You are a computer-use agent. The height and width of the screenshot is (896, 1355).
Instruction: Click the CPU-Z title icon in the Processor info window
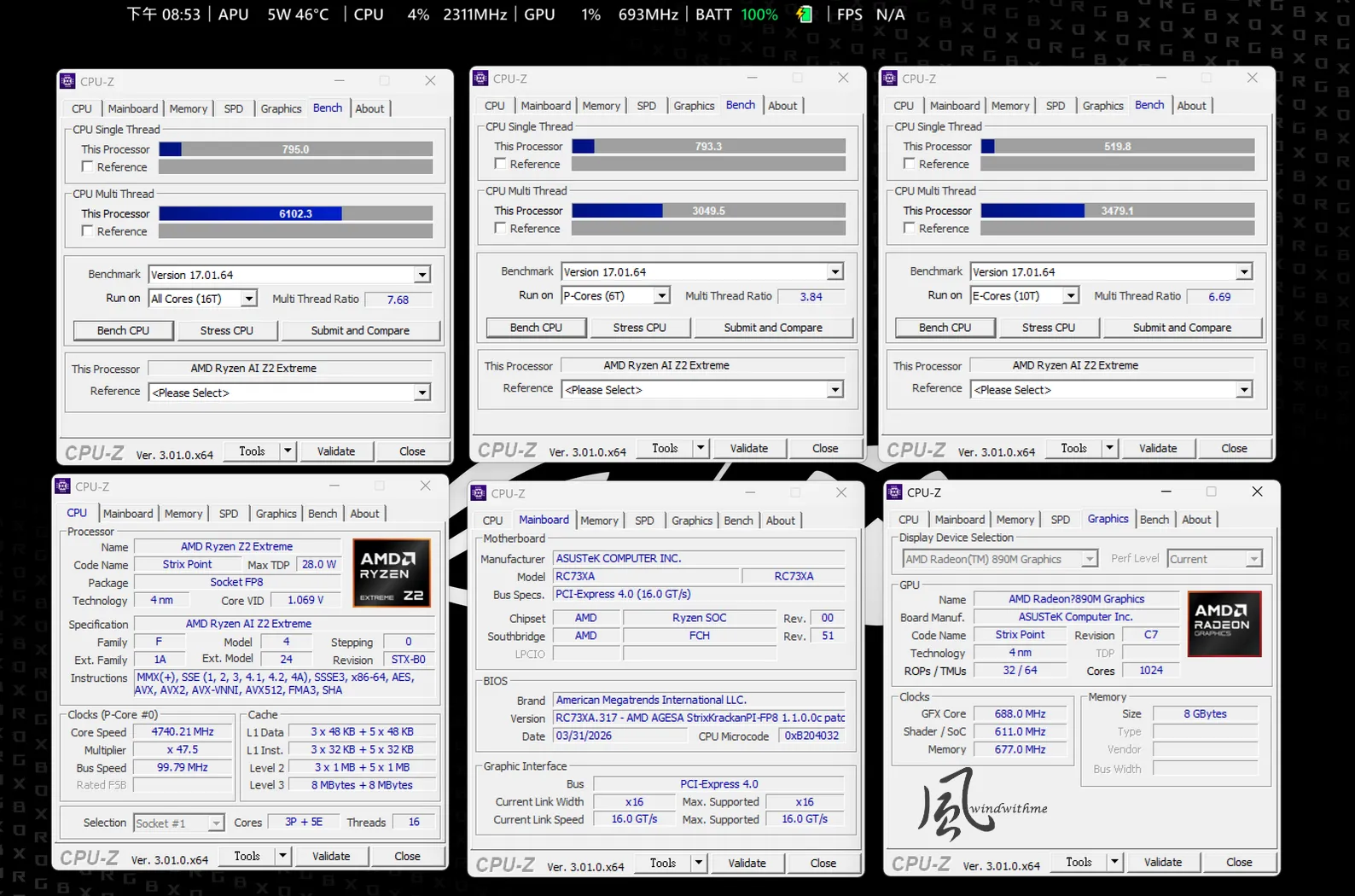click(x=63, y=486)
